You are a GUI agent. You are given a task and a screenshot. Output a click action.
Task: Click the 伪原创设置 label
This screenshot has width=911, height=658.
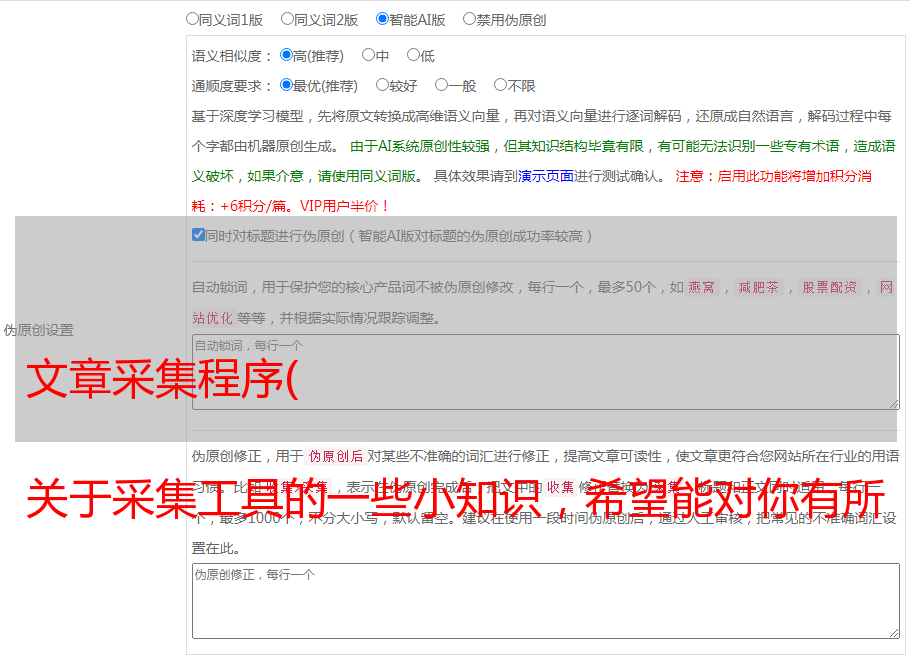39,330
